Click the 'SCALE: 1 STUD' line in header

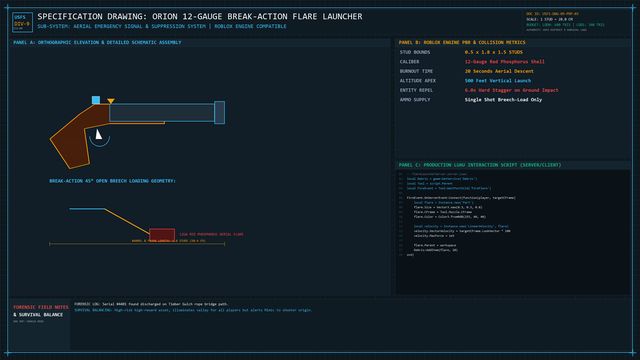(549, 19)
